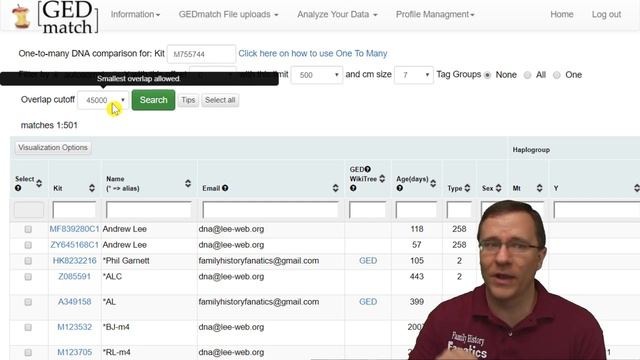
Task: Open GED link for *AL row
Action: click(x=368, y=302)
